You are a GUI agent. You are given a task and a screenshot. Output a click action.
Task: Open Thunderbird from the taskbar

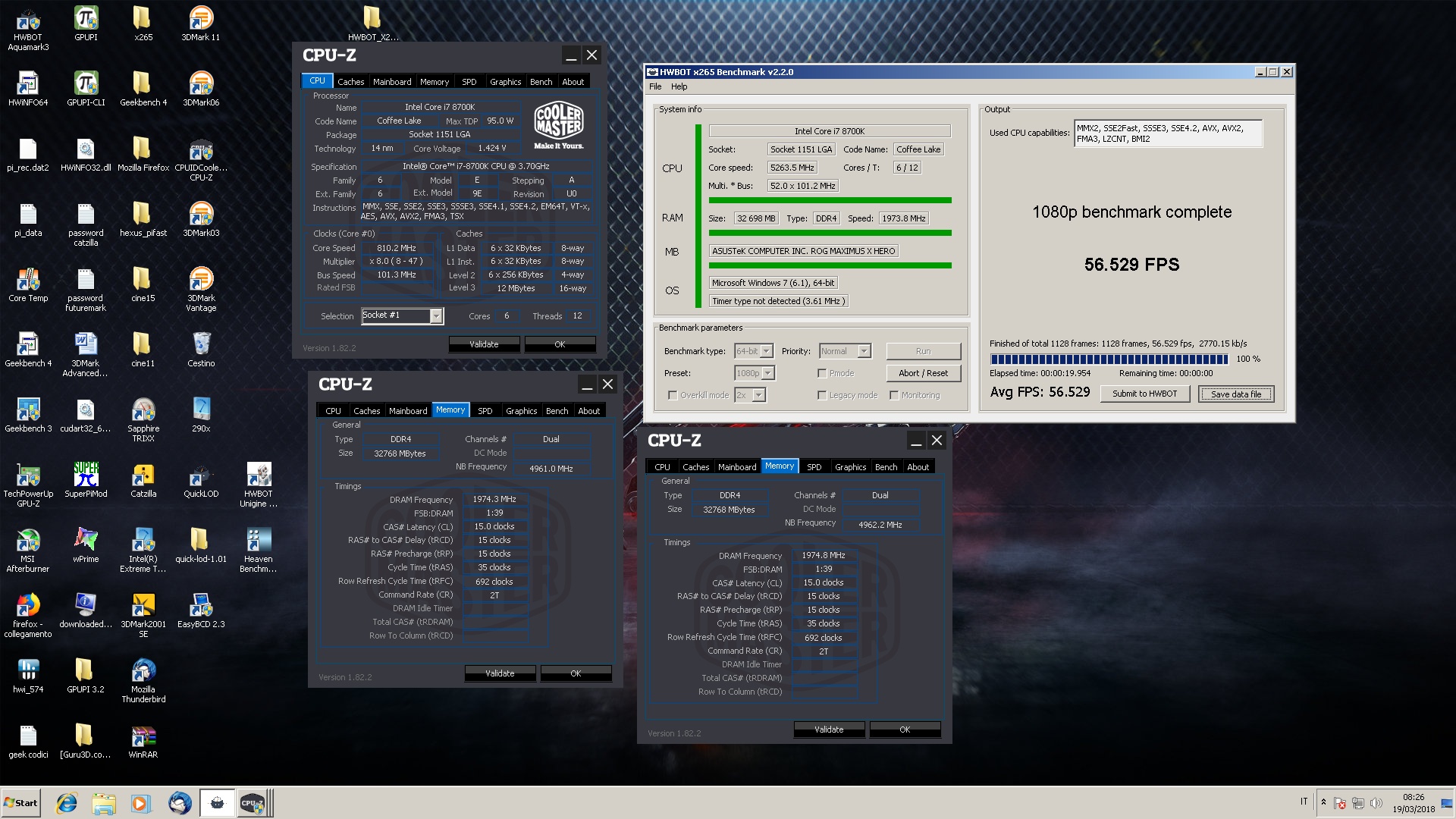[180, 803]
